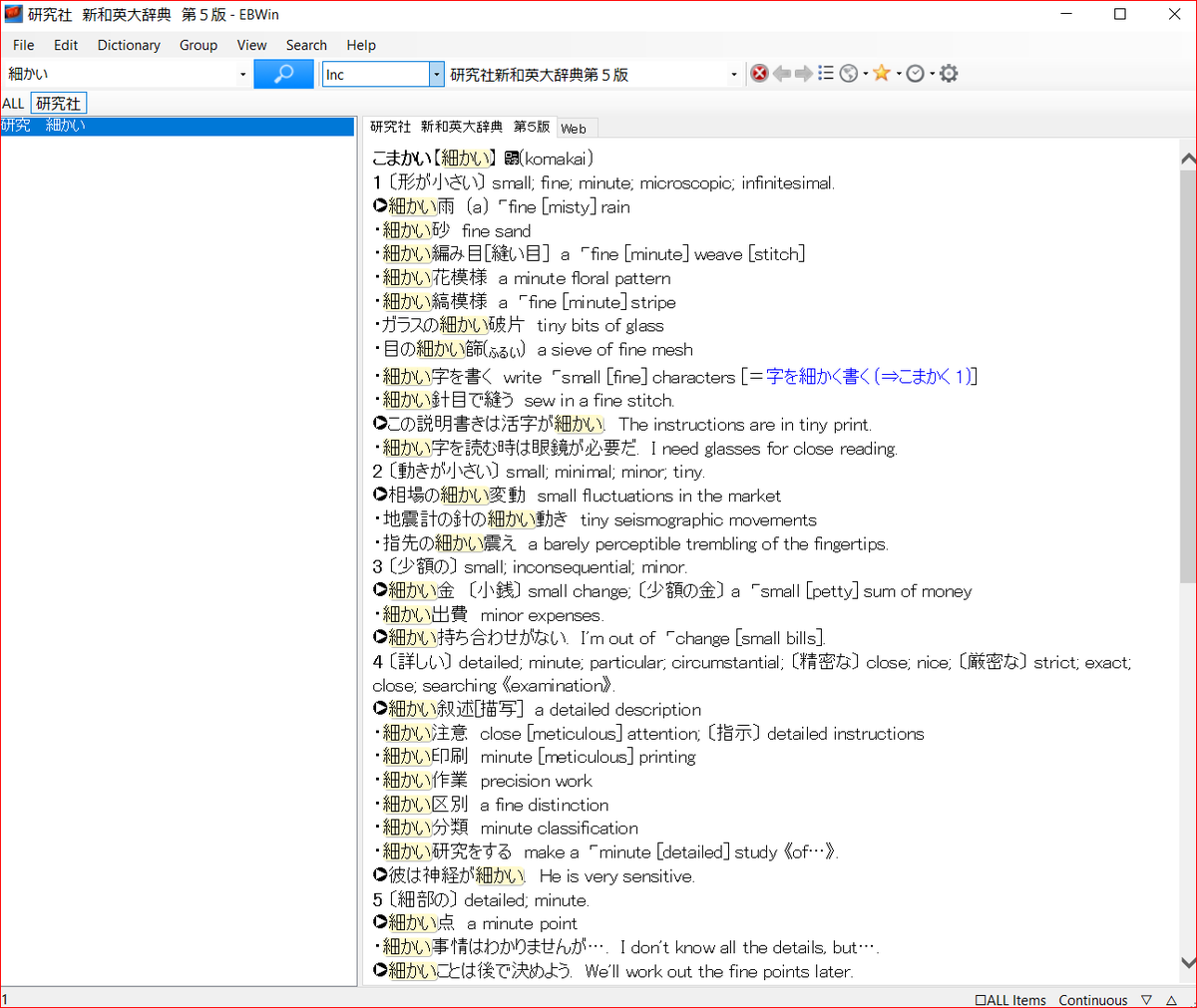Click the text 'a sieve of fine mesh'
Image resolution: width=1197 pixels, height=1008 pixels.
coord(614,350)
